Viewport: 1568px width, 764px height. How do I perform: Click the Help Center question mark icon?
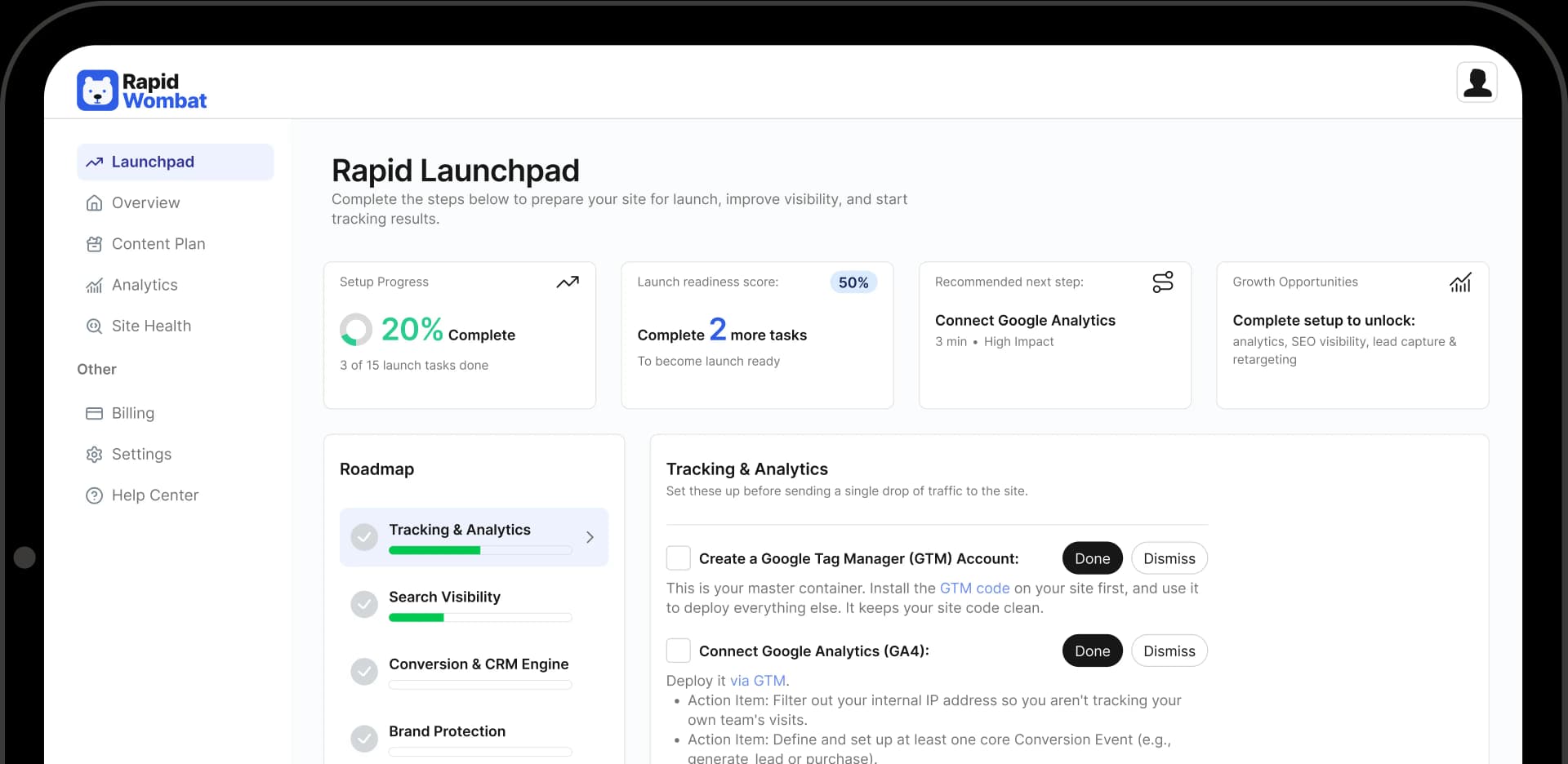tap(95, 495)
